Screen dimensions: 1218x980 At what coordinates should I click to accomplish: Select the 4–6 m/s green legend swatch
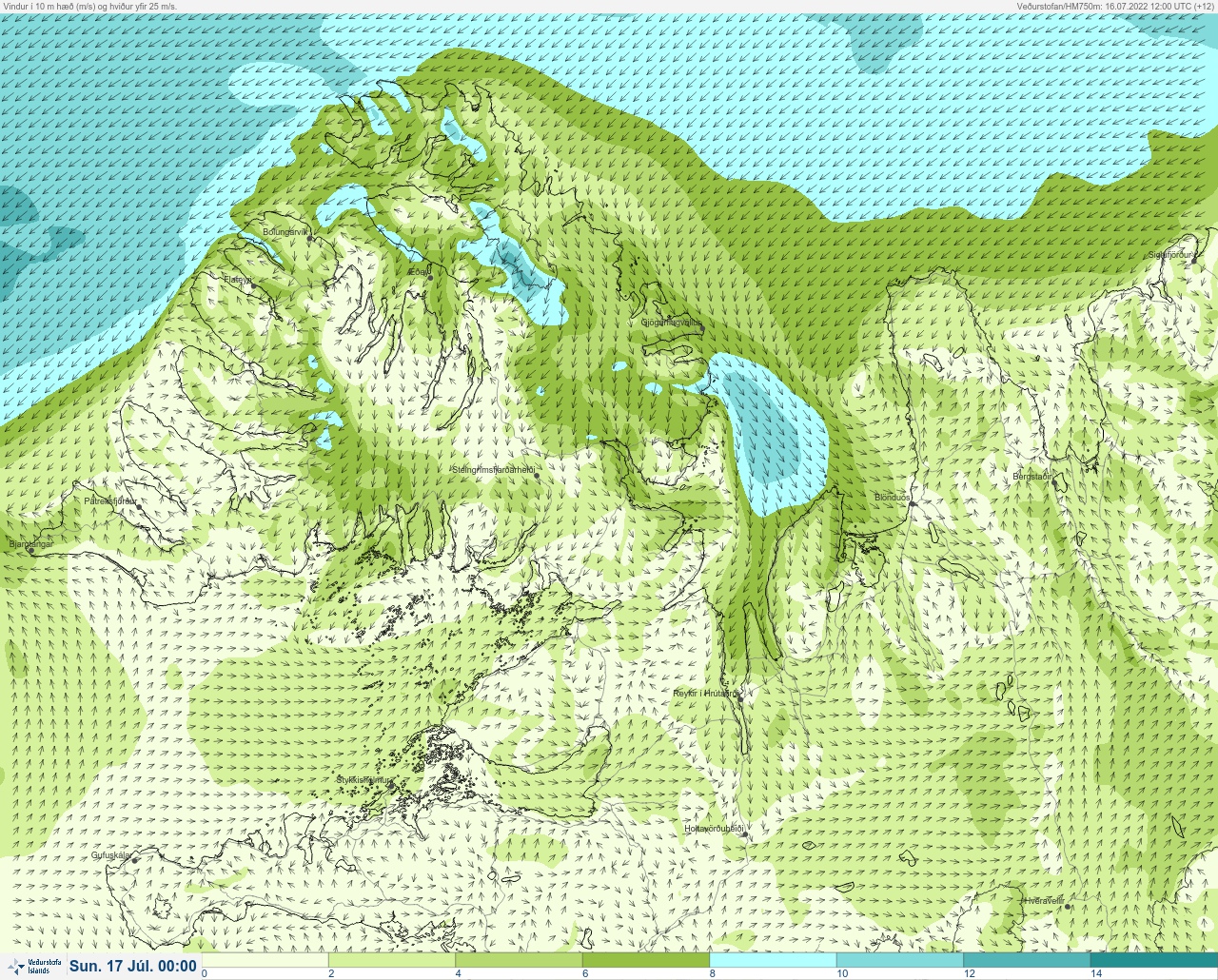tap(519, 960)
